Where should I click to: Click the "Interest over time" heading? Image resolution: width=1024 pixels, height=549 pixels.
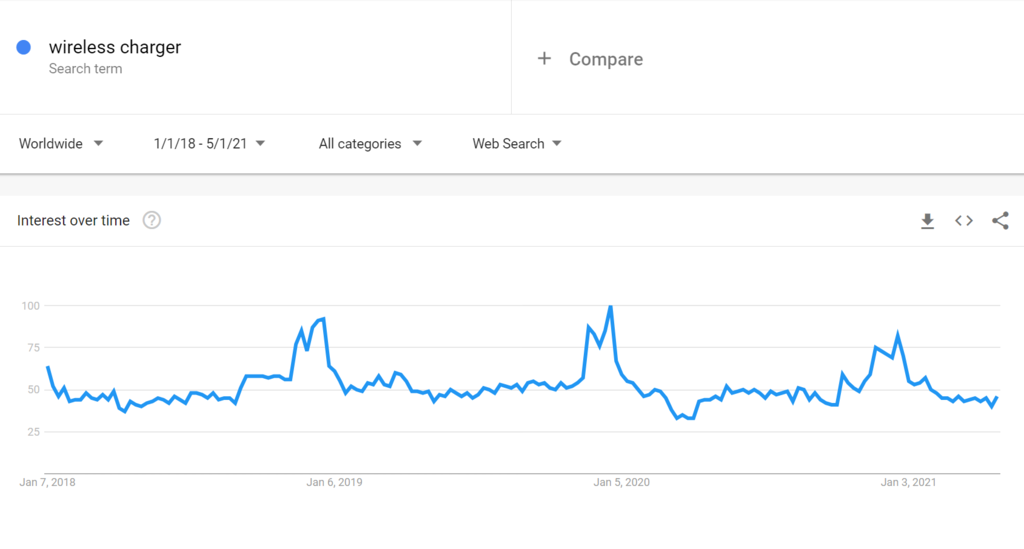click(x=73, y=221)
